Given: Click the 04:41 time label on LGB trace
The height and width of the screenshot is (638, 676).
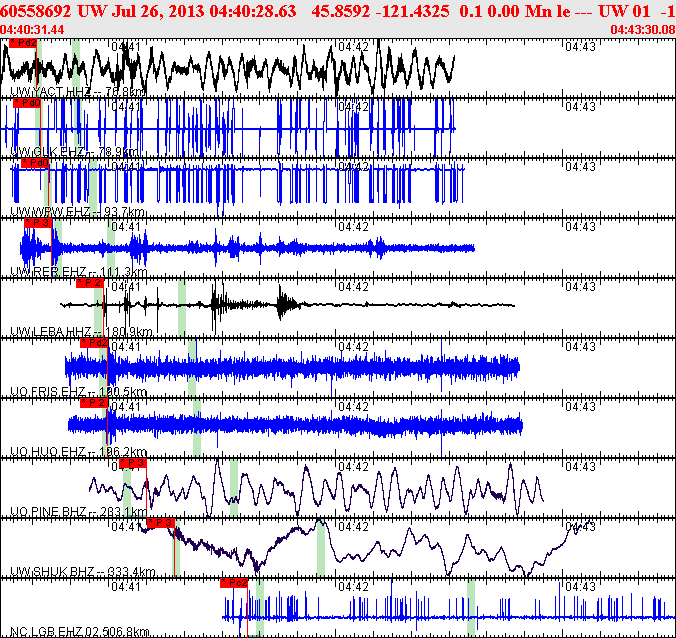Looking at the screenshot, I should pyautogui.click(x=126, y=587).
